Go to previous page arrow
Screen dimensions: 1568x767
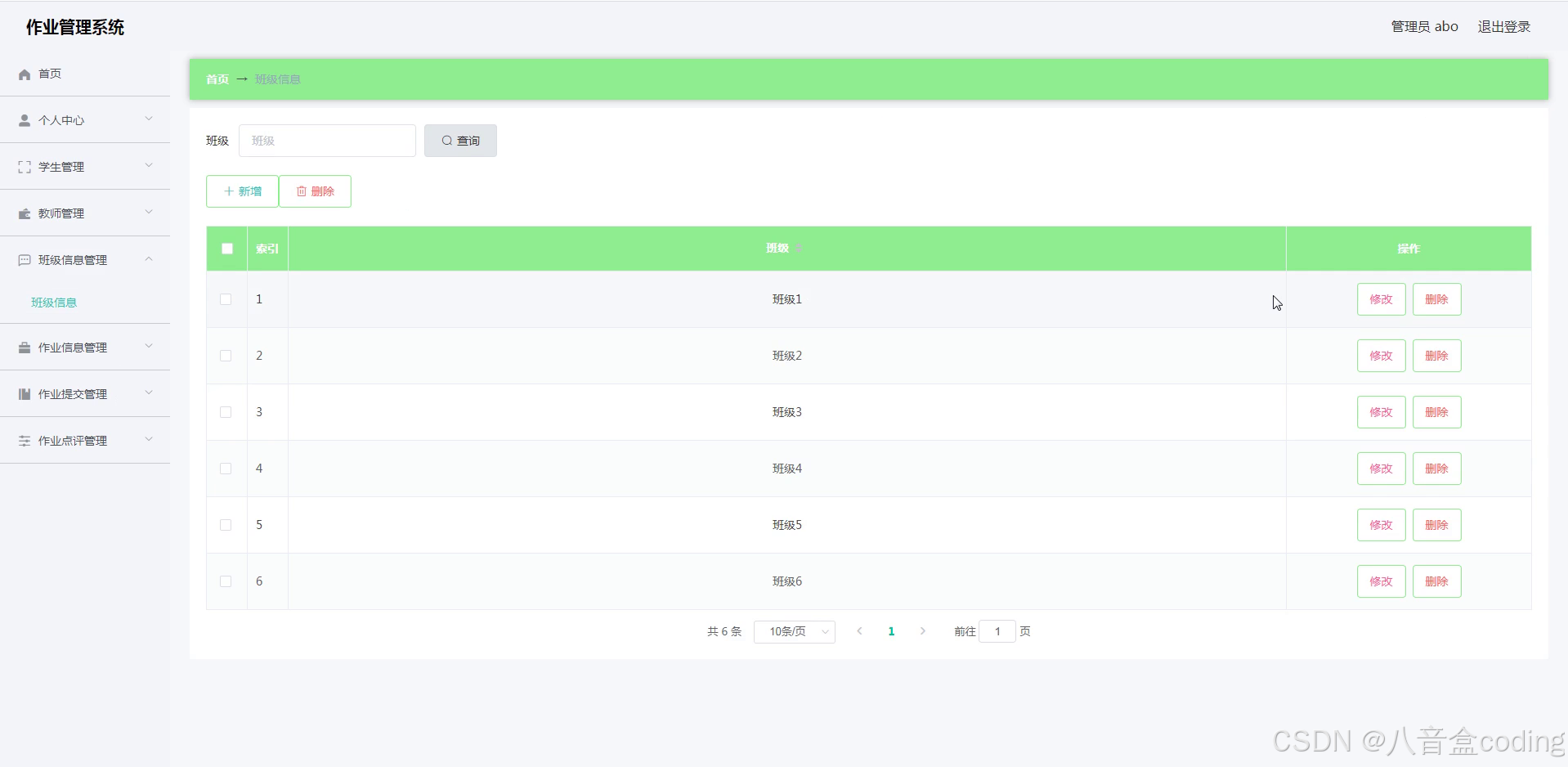click(x=859, y=631)
